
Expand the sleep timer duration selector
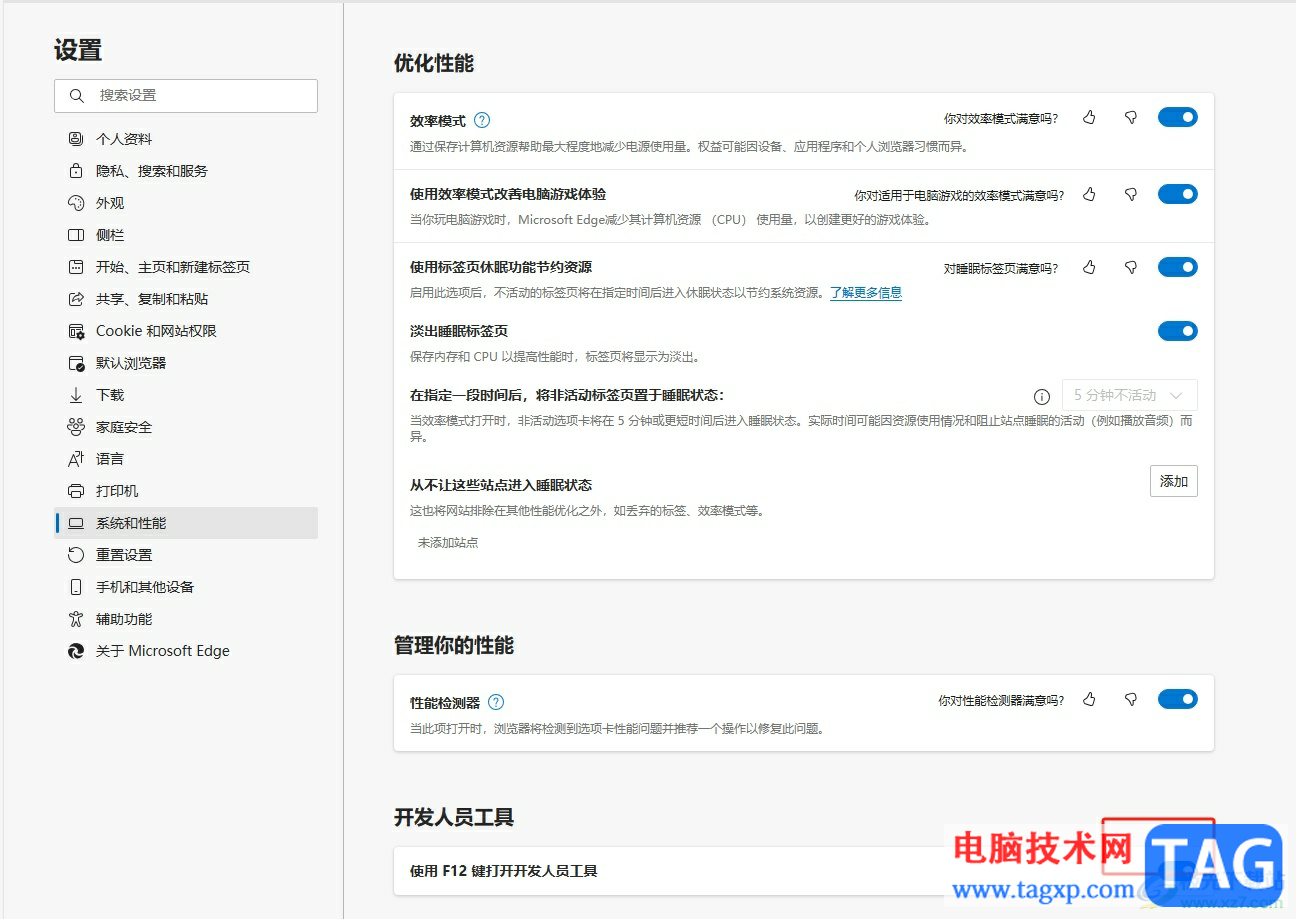1129,395
